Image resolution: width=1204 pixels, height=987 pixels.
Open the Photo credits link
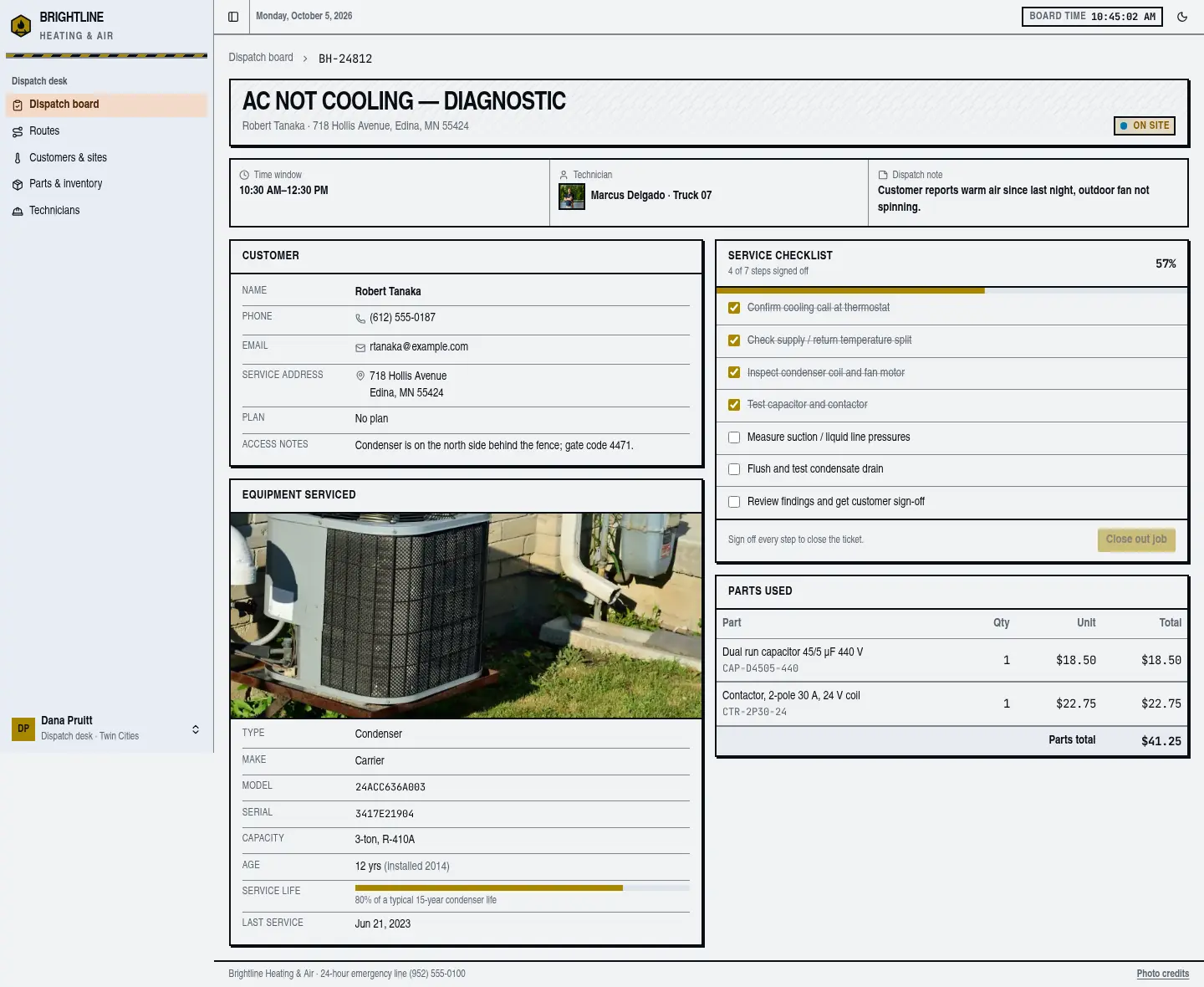coord(1163,974)
